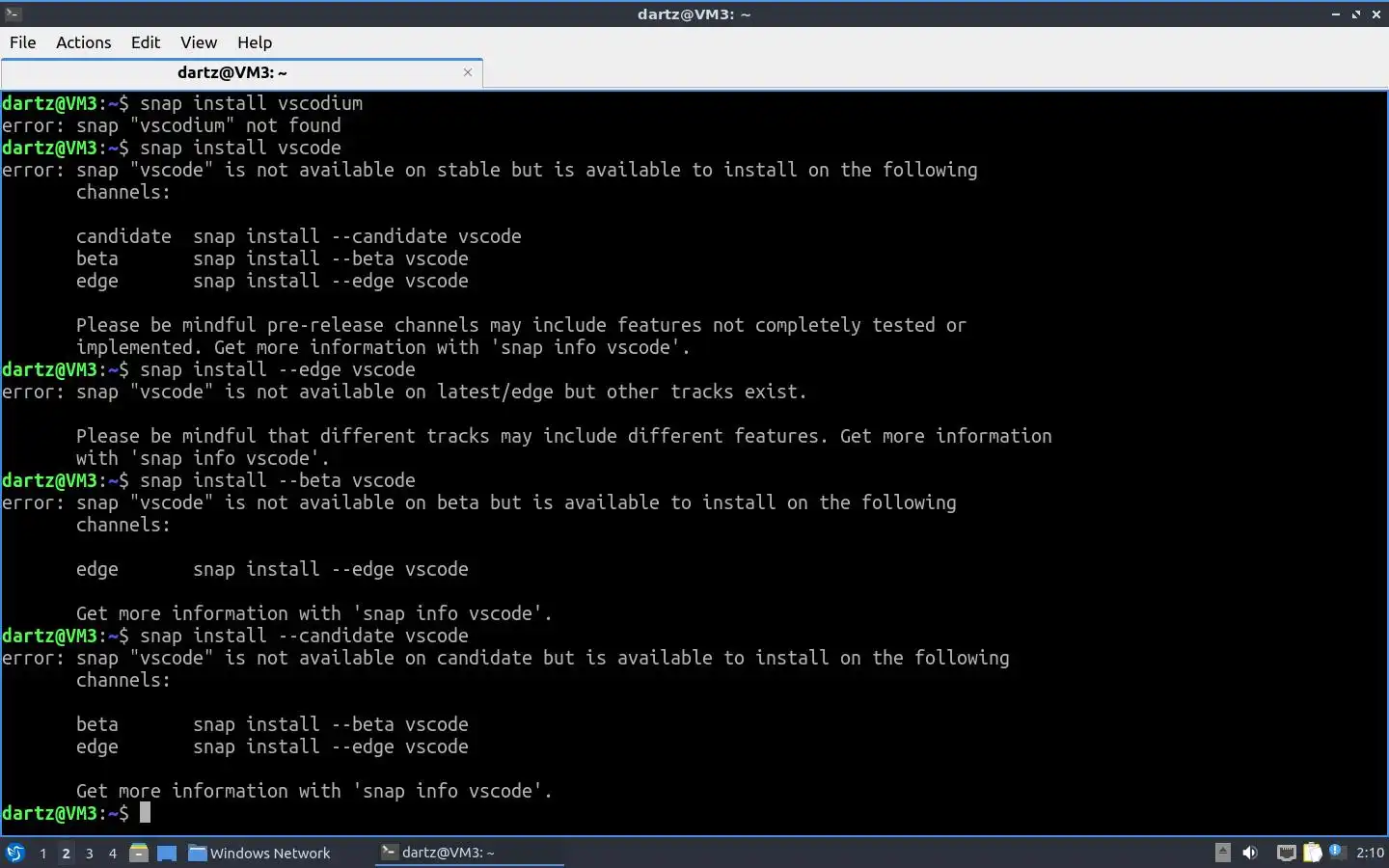Open the Edit menu
Viewport: 1389px width, 868px height.
pyautogui.click(x=146, y=42)
